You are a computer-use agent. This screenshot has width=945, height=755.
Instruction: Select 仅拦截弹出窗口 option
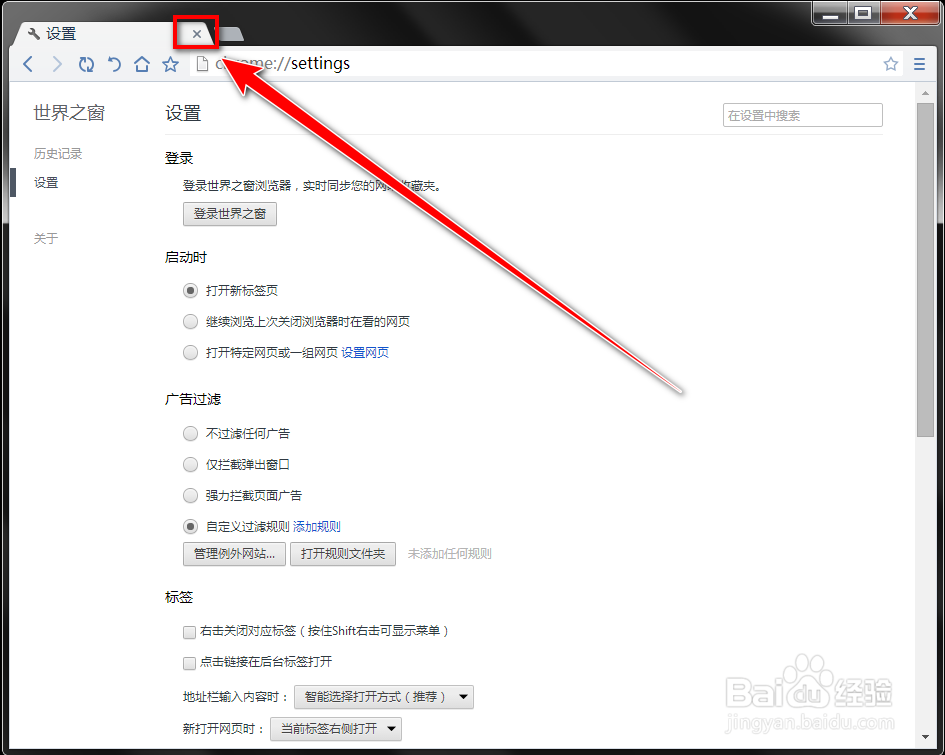(x=190, y=465)
